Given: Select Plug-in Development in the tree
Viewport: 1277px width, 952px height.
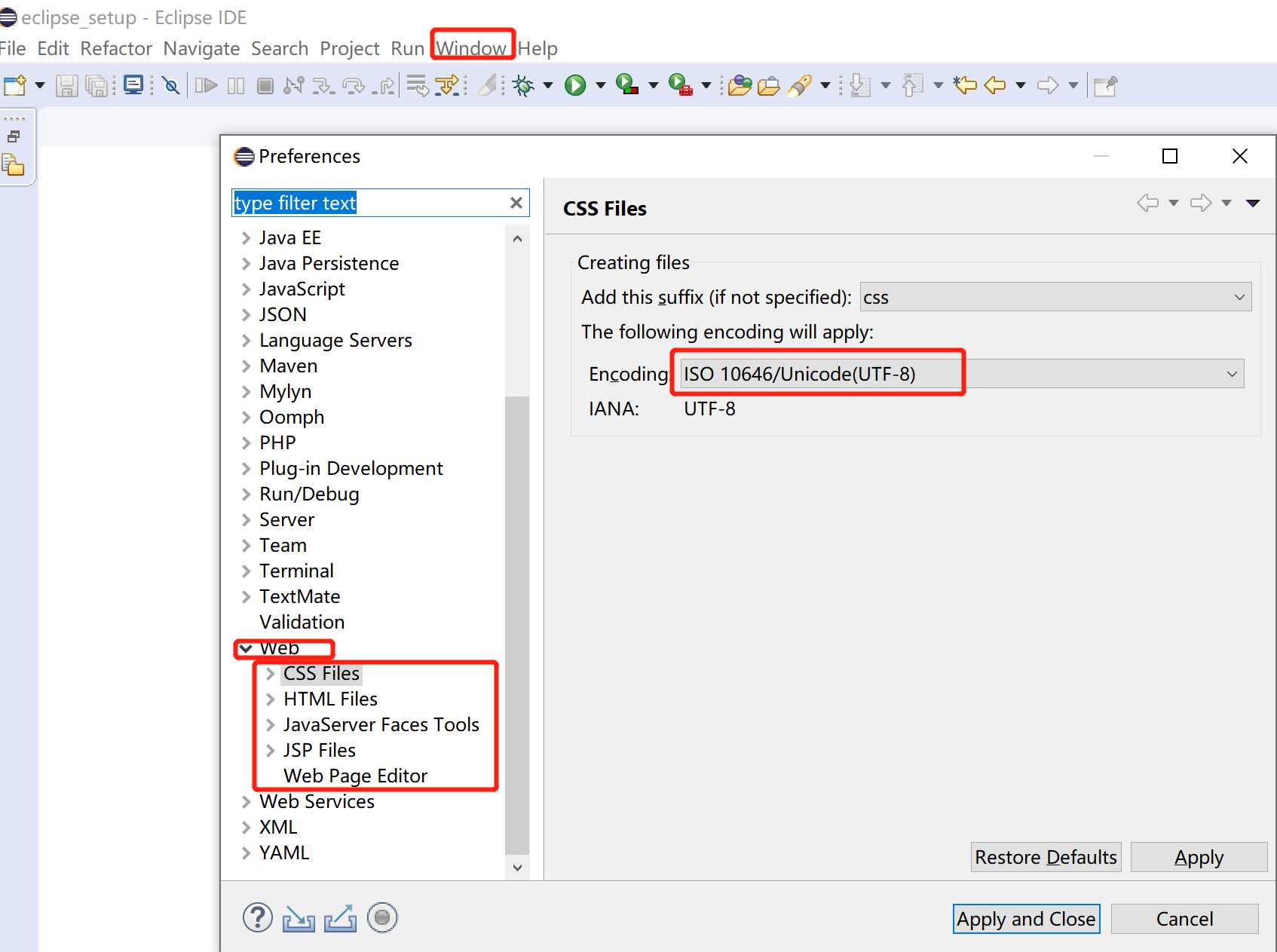Looking at the screenshot, I should click(x=351, y=469).
